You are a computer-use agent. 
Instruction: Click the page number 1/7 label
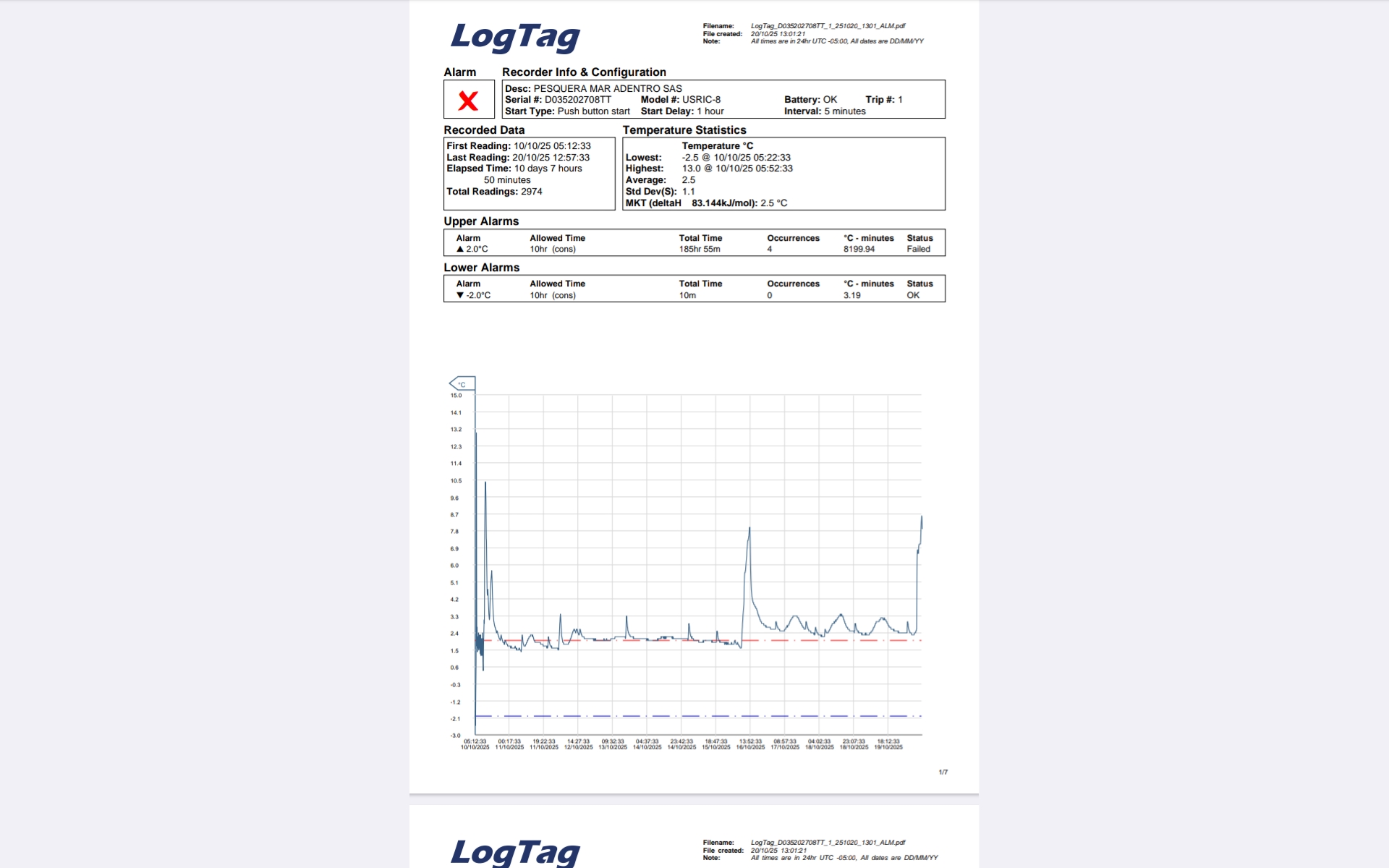(x=943, y=773)
